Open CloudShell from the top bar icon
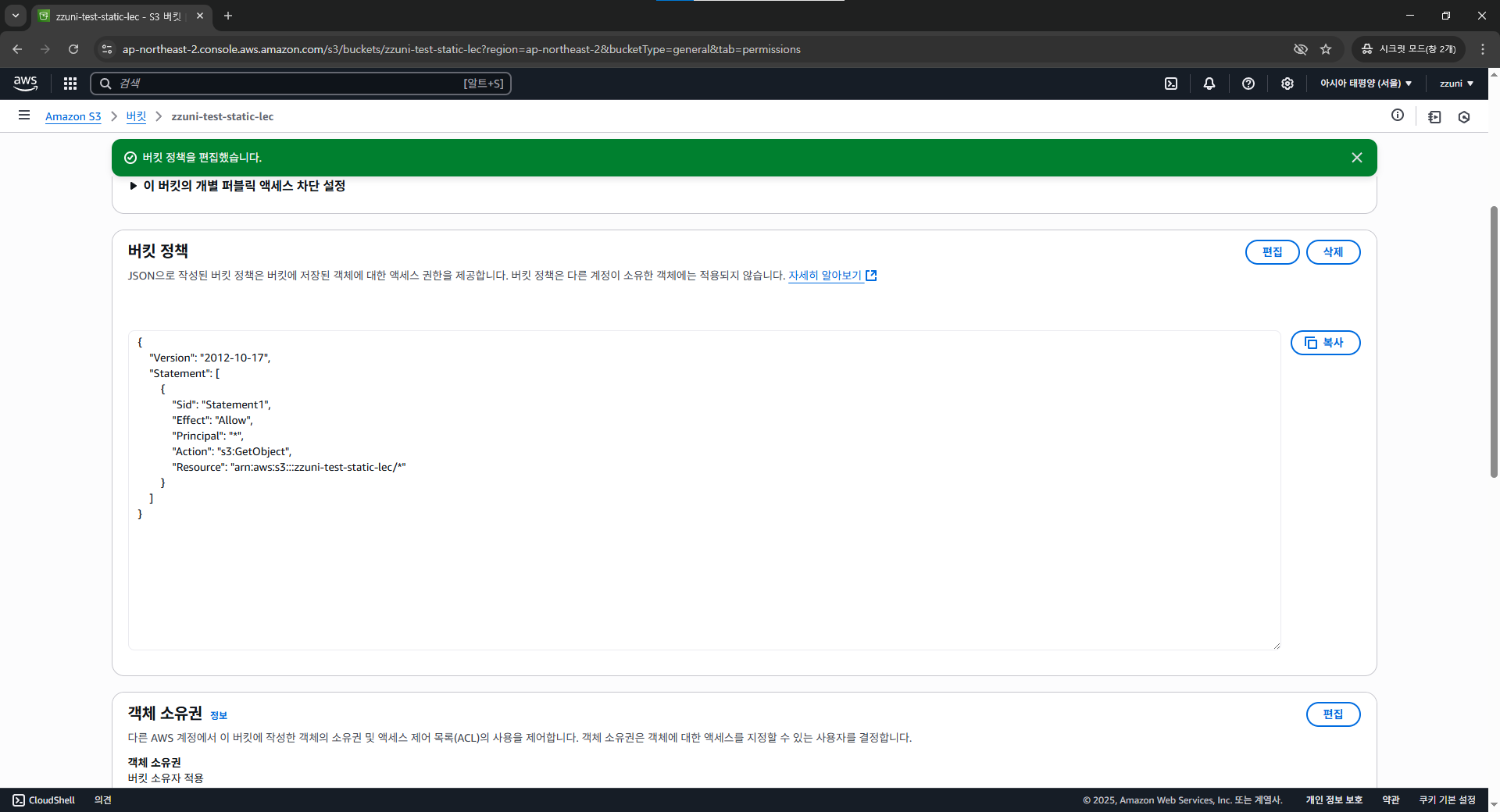Image resolution: width=1500 pixels, height=812 pixels. tap(1171, 84)
